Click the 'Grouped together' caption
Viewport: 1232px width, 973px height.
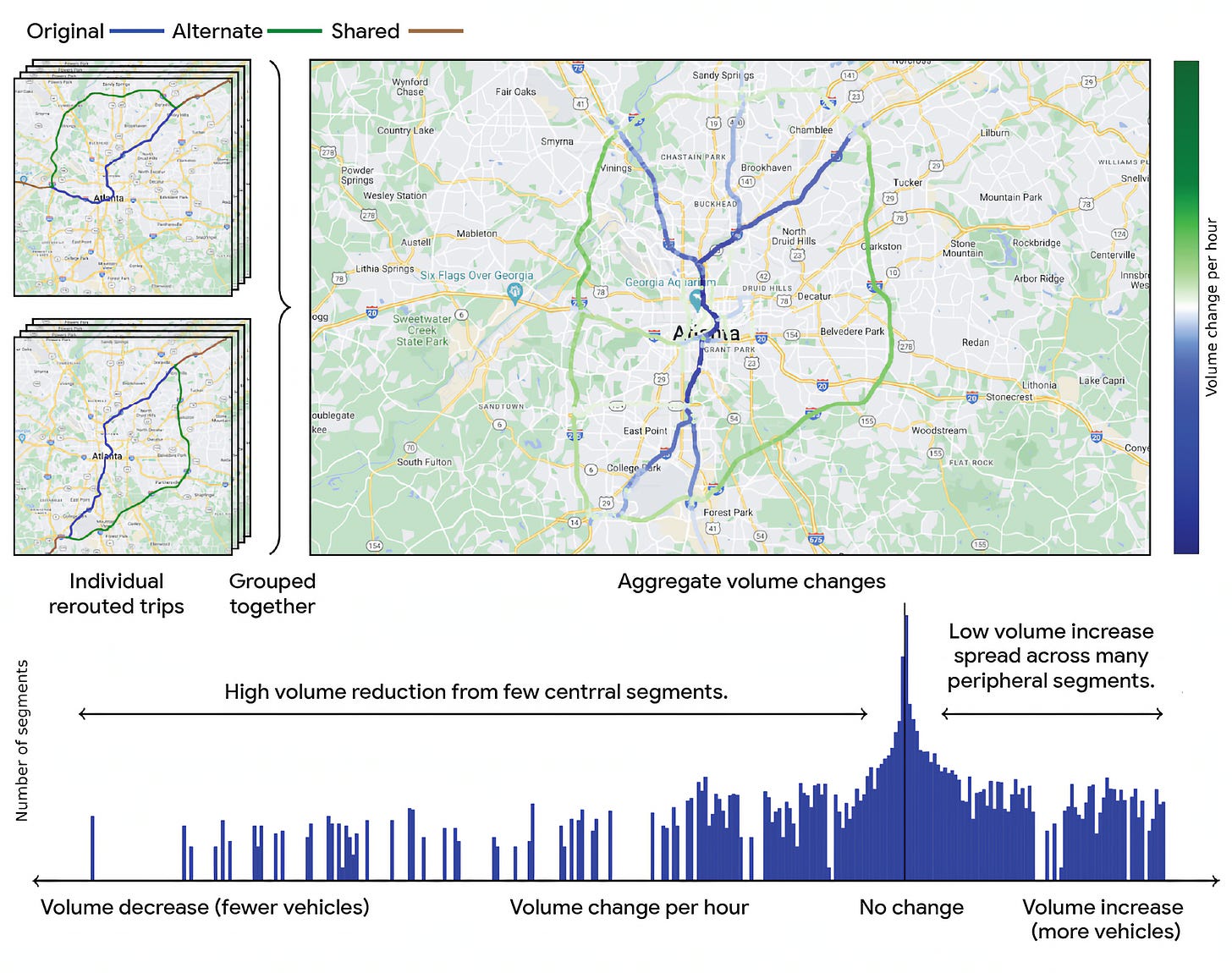(x=272, y=594)
